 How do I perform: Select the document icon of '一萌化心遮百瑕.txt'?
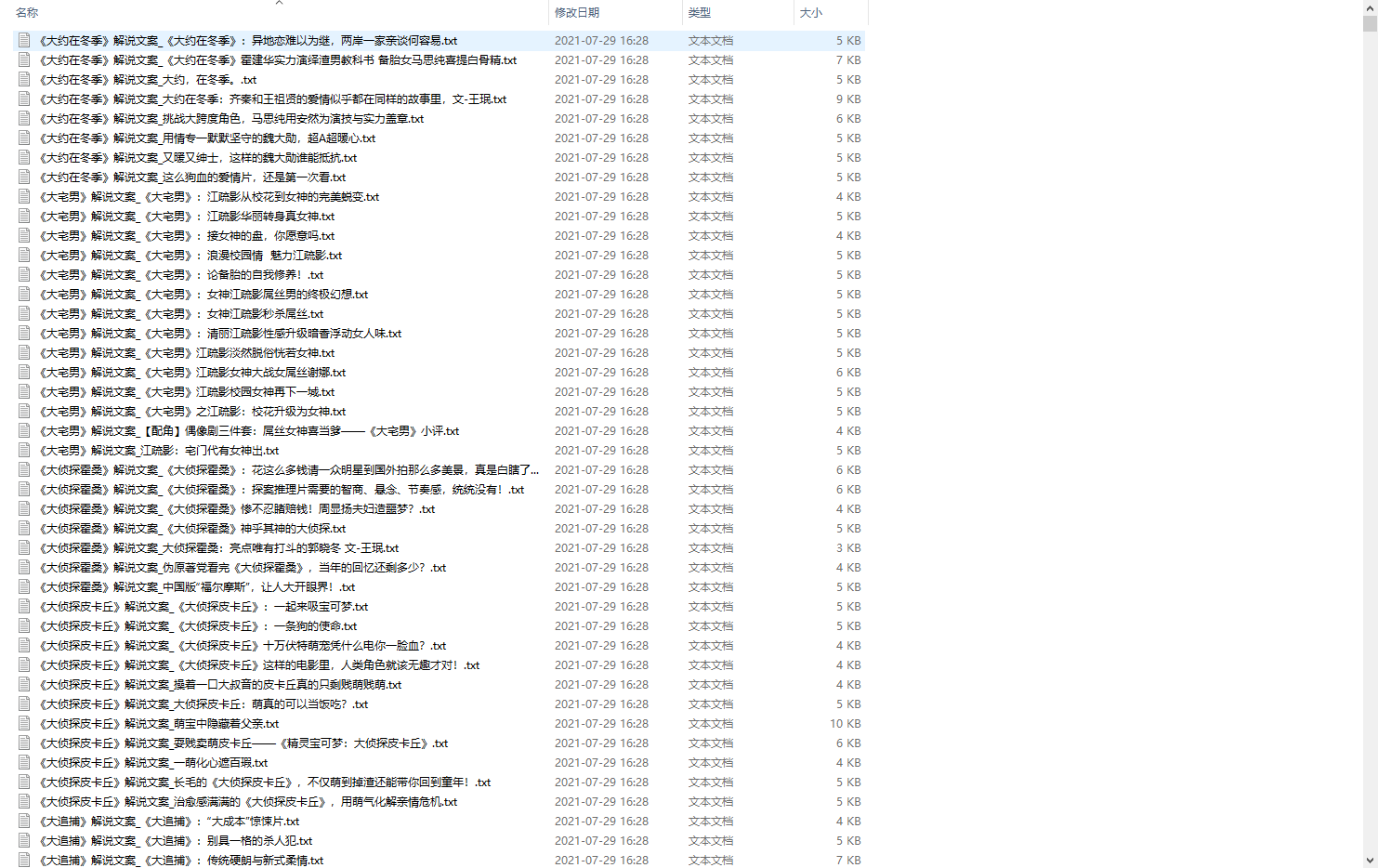tap(24, 763)
